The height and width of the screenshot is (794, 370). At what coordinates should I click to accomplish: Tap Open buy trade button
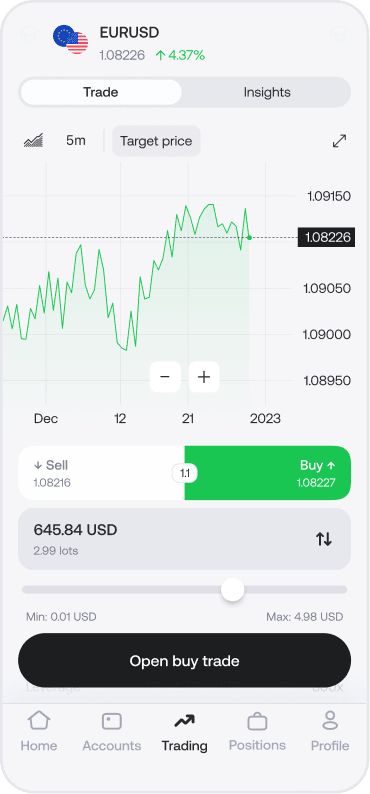pos(184,660)
